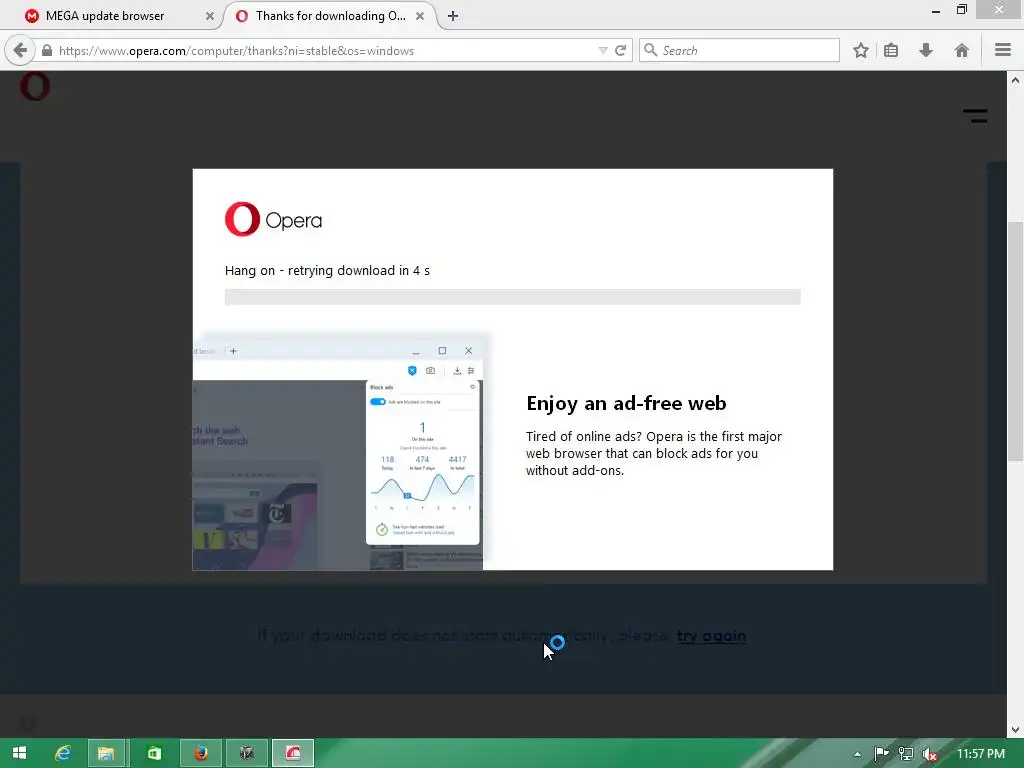The height and width of the screenshot is (768, 1024).
Task: Select the Thanks for downloading Opera tab
Action: tap(330, 16)
